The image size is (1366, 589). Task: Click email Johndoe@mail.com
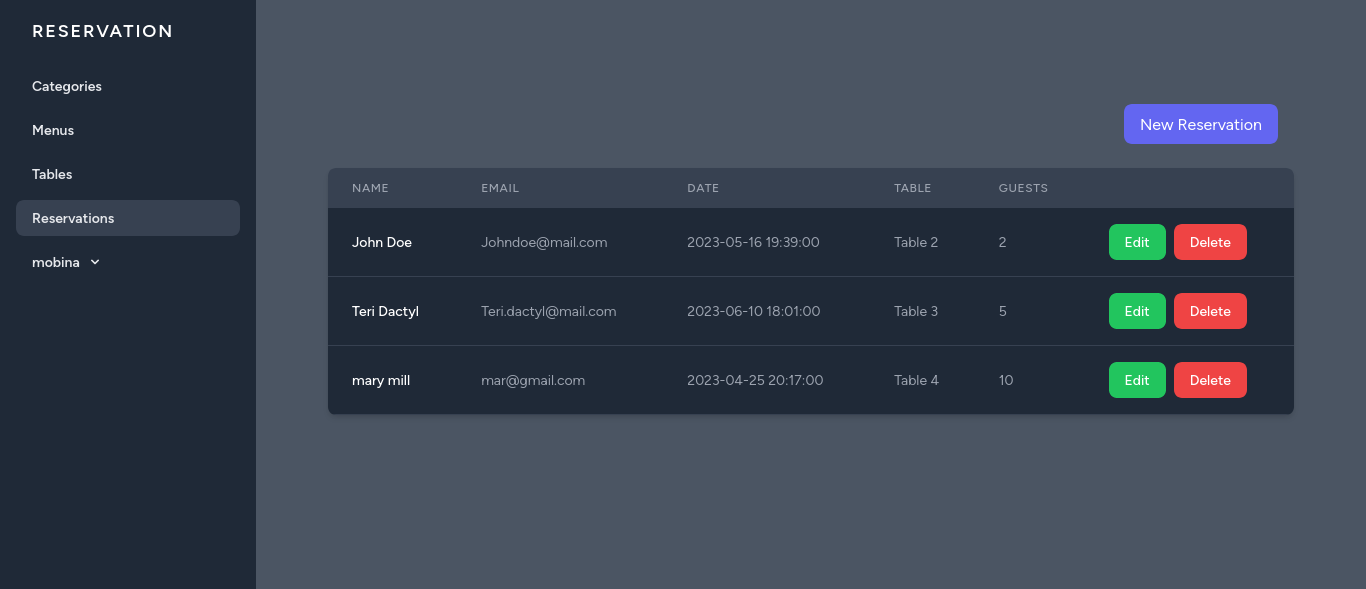[544, 242]
